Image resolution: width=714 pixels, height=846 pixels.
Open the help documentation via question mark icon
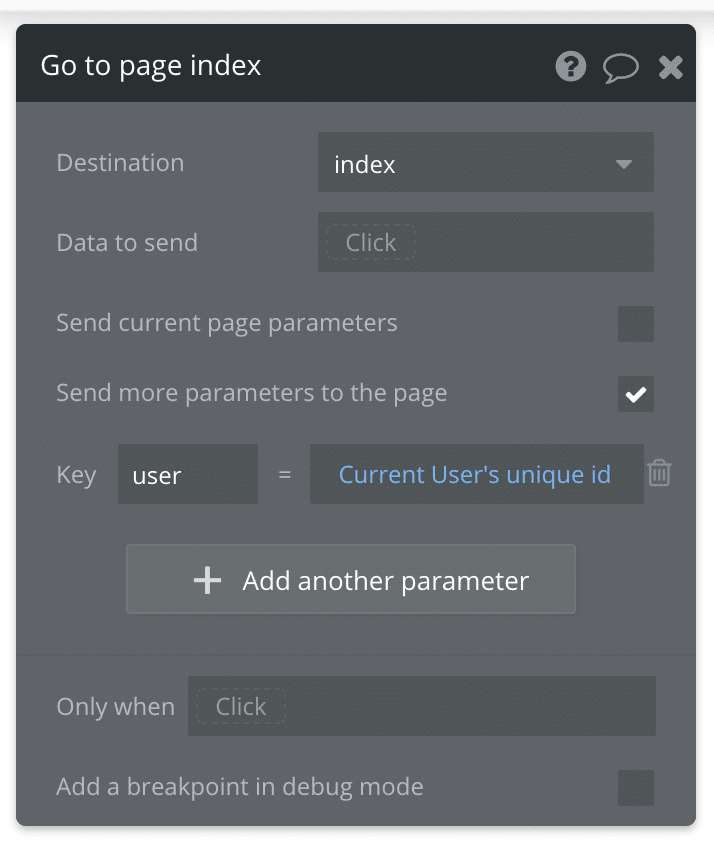click(x=570, y=67)
